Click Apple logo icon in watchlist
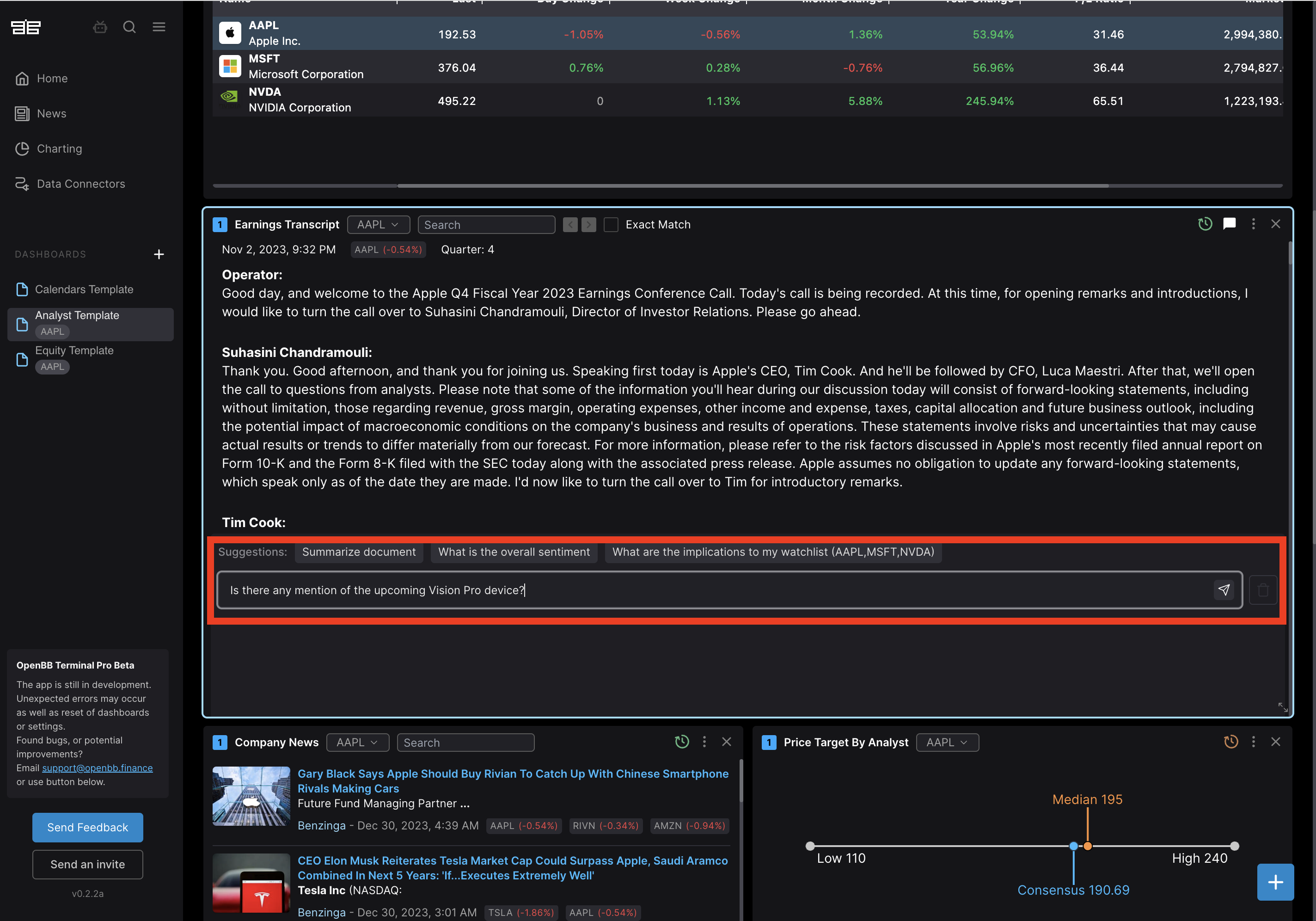Image resolution: width=1316 pixels, height=921 pixels. click(230, 33)
